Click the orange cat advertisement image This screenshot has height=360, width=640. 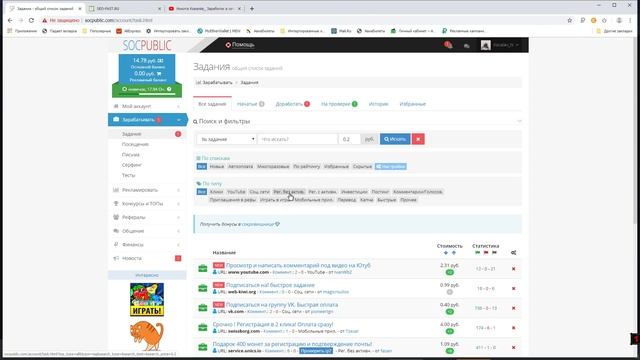click(147, 336)
